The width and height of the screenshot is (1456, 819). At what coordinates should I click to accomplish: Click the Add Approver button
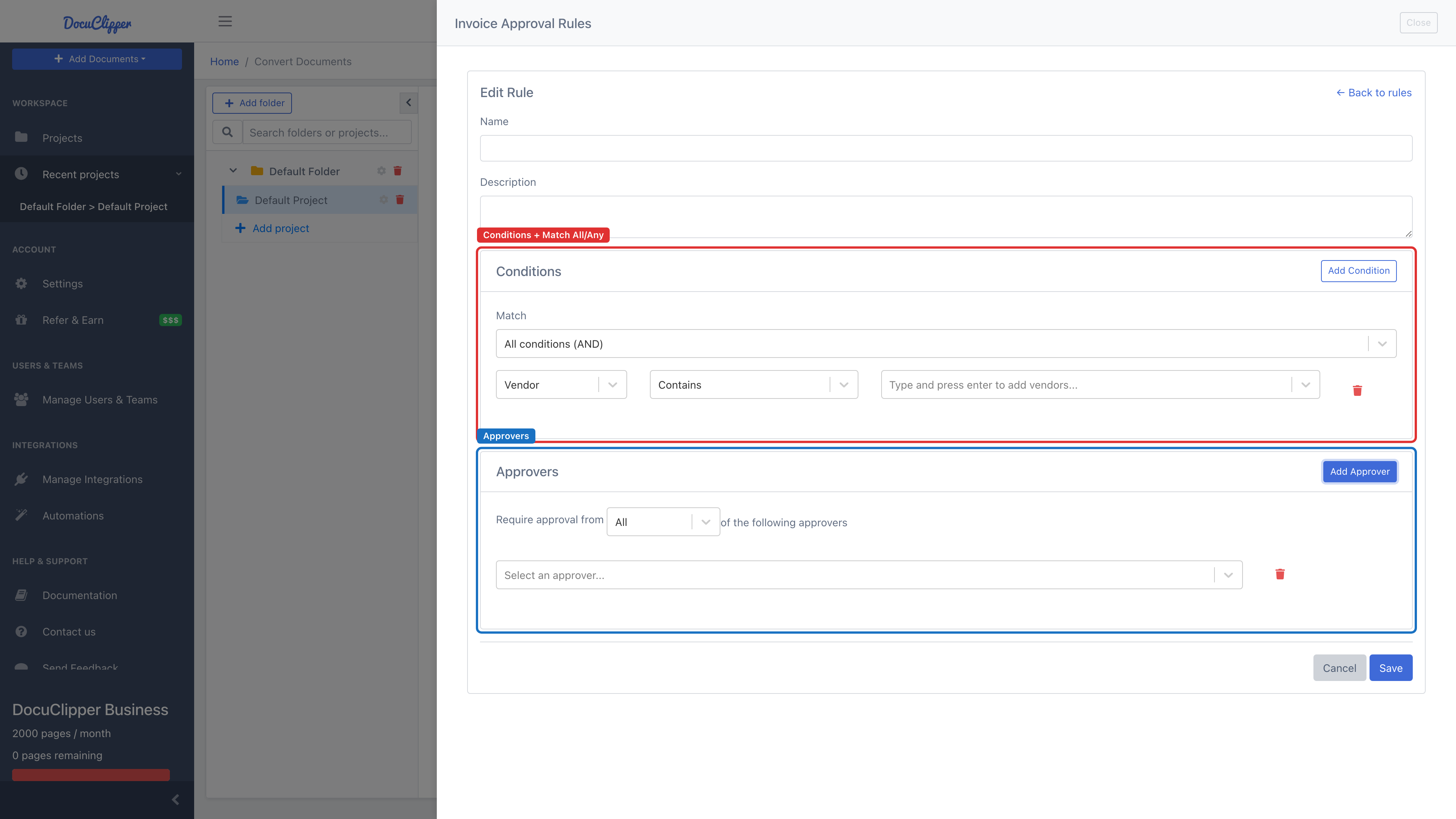tap(1359, 471)
